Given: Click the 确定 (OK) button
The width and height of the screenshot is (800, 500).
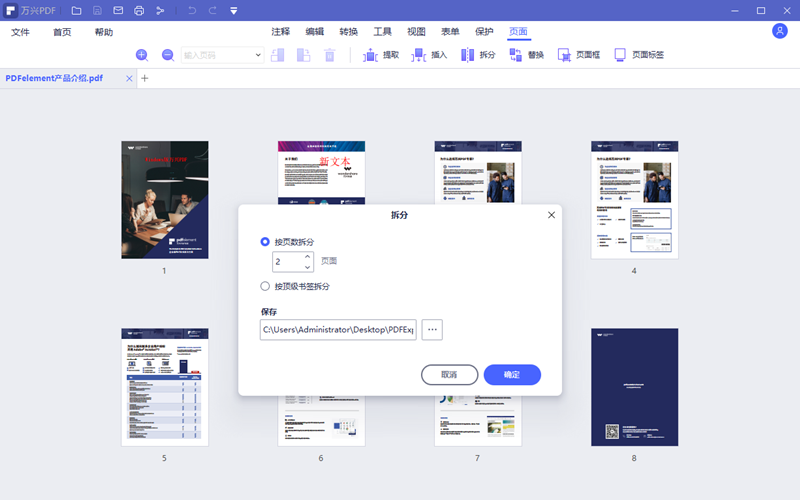Looking at the screenshot, I should tap(512, 375).
